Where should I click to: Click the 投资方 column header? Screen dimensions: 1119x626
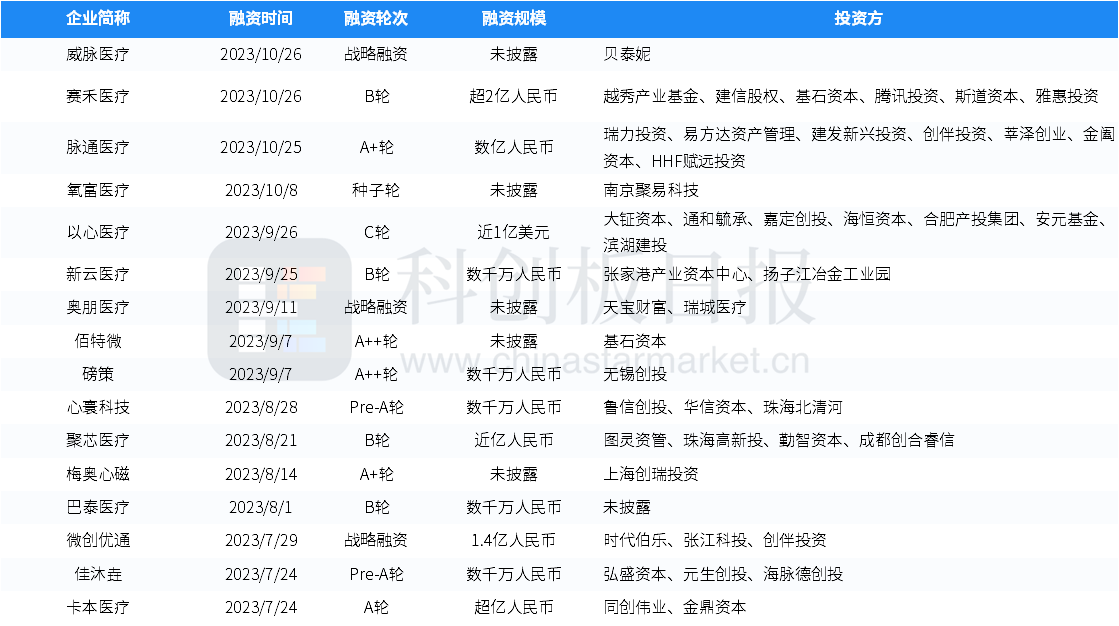[859, 19]
